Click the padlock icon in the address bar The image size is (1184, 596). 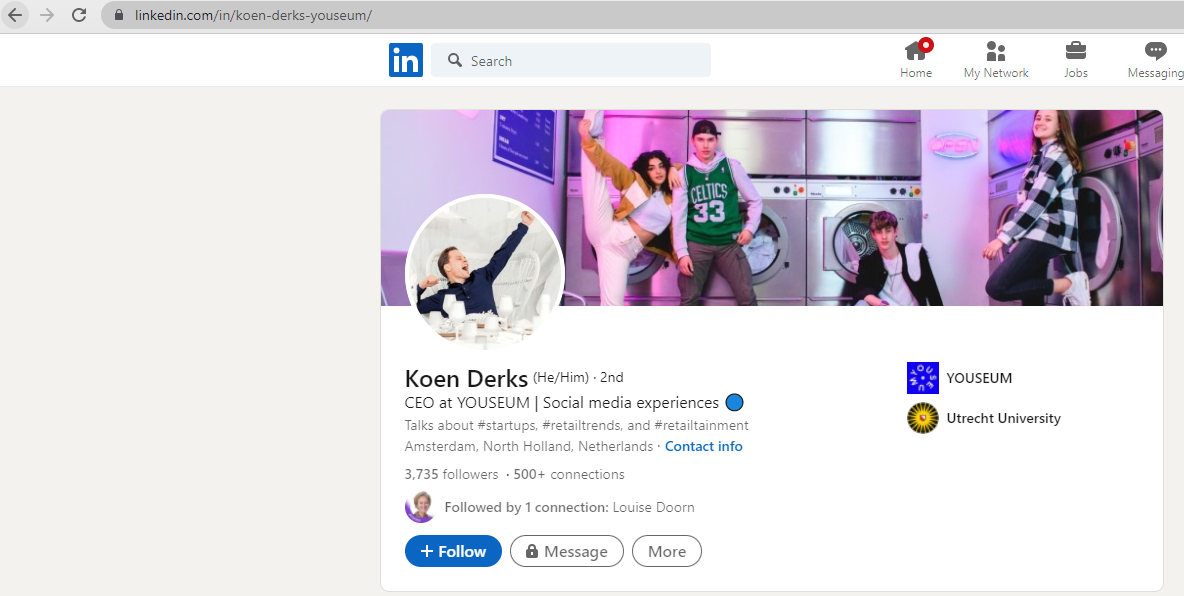pyautogui.click(x=118, y=16)
